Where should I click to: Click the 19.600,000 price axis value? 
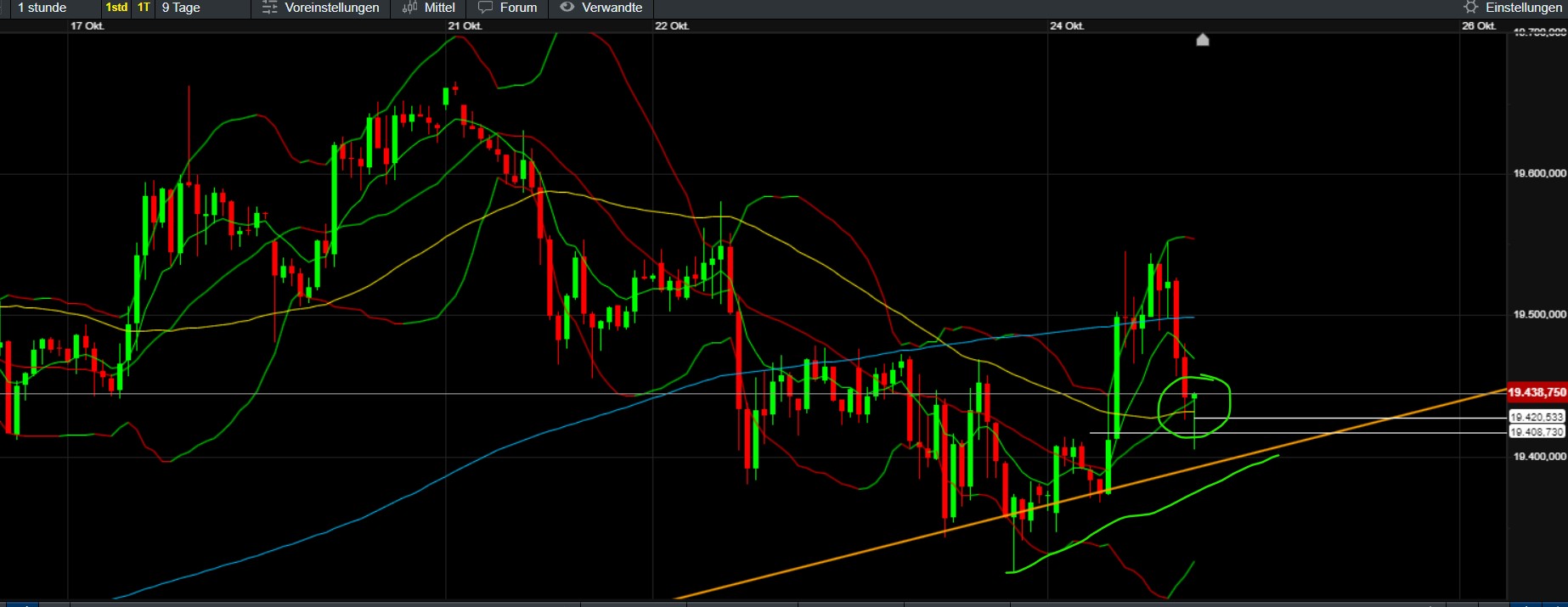tap(1539, 173)
